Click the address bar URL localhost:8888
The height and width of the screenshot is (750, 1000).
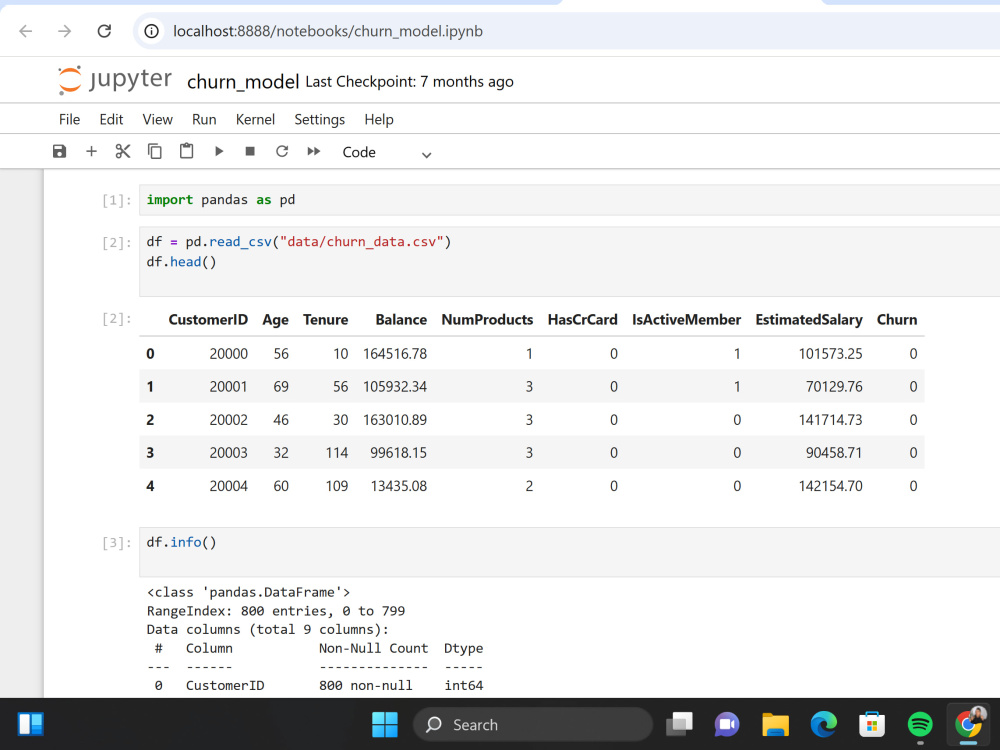(x=328, y=31)
